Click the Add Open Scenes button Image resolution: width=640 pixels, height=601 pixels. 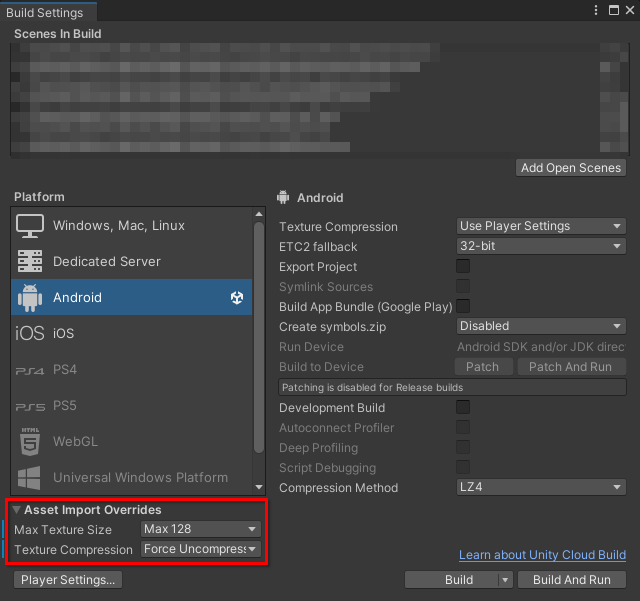tap(571, 168)
